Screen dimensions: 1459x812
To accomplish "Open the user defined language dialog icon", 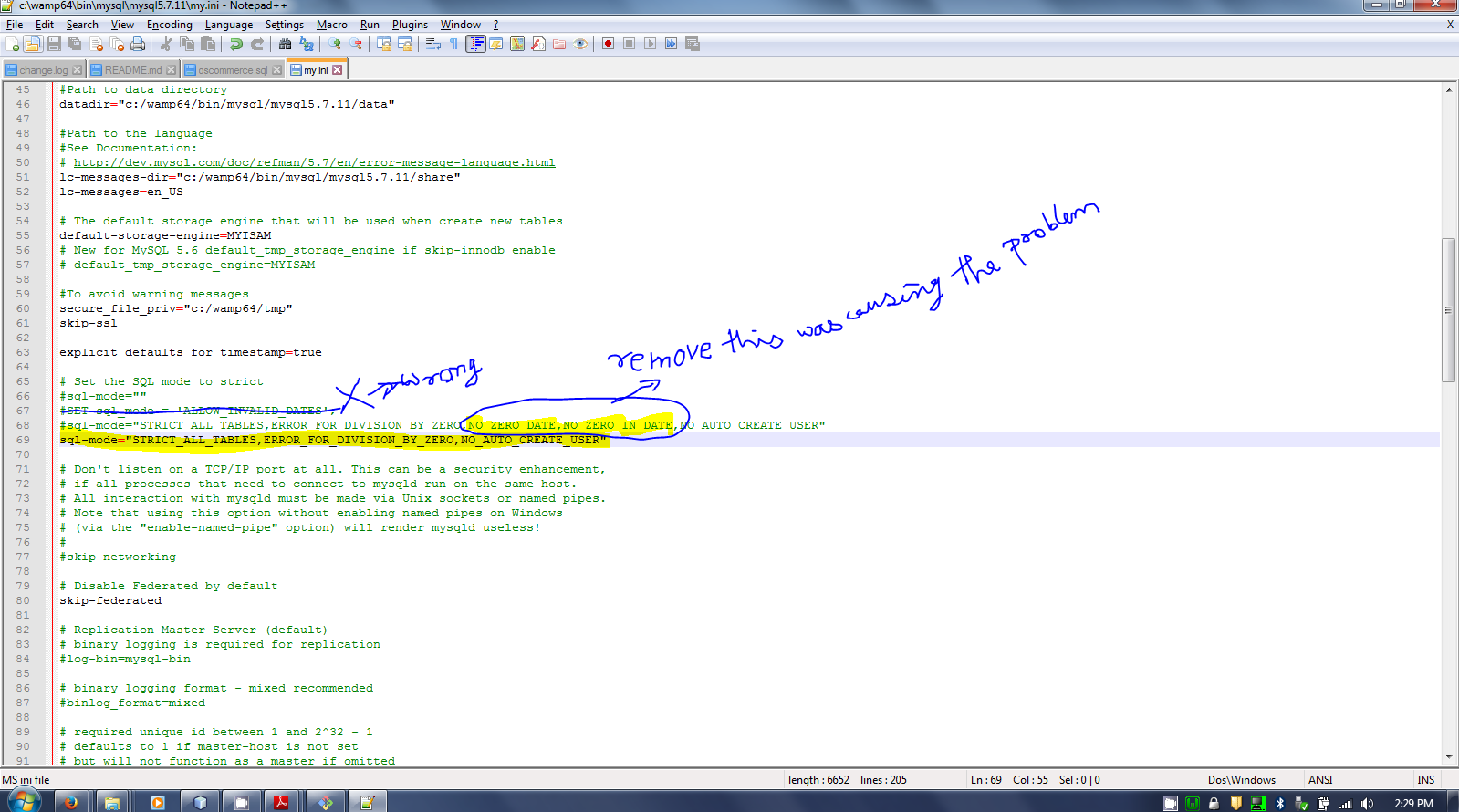I will [496, 44].
